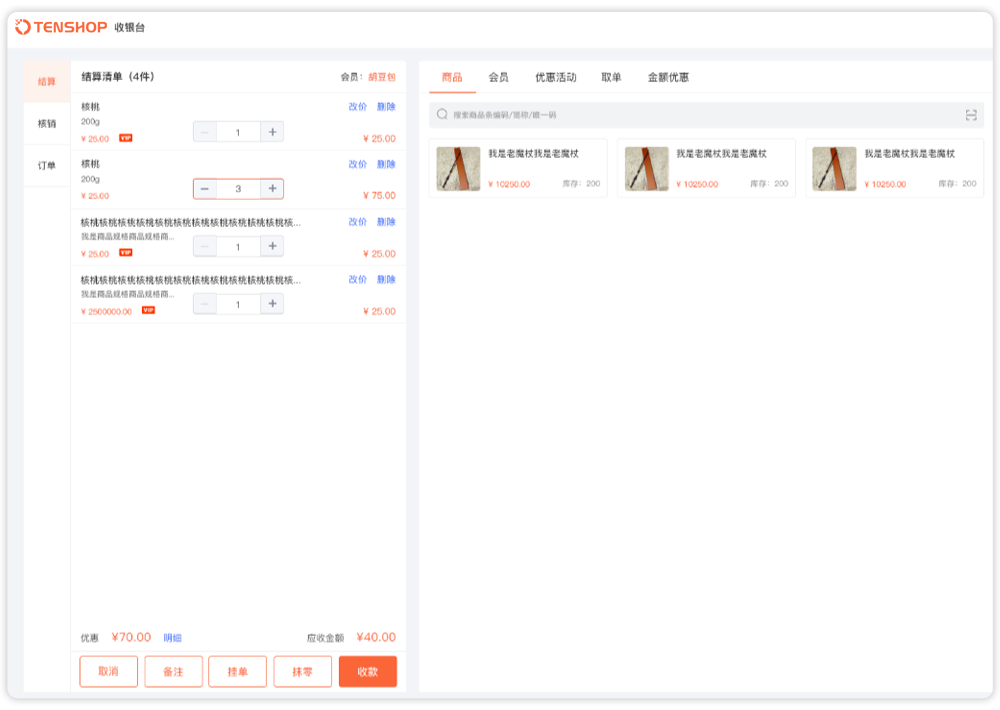Increase quantity of first 核桃 item
The height and width of the screenshot is (710, 1000).
point(272,132)
